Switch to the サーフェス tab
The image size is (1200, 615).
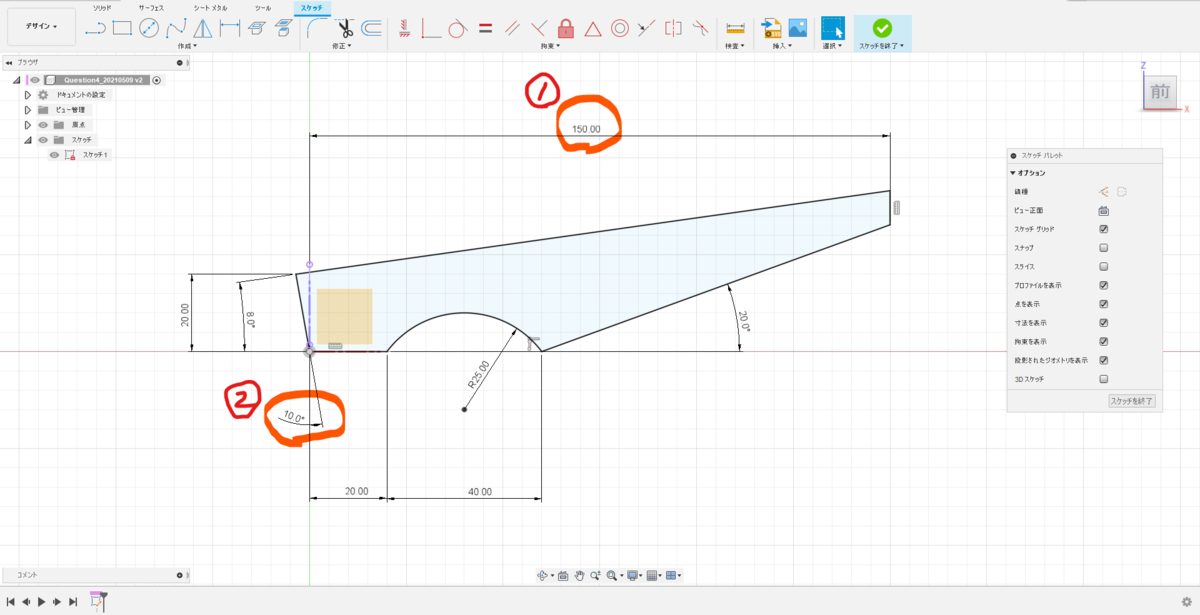coord(151,7)
